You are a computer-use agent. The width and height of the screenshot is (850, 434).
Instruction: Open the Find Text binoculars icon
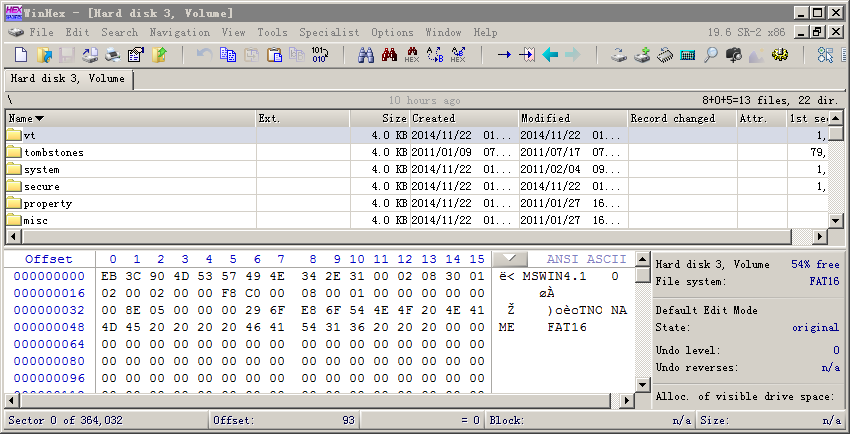click(x=366, y=55)
